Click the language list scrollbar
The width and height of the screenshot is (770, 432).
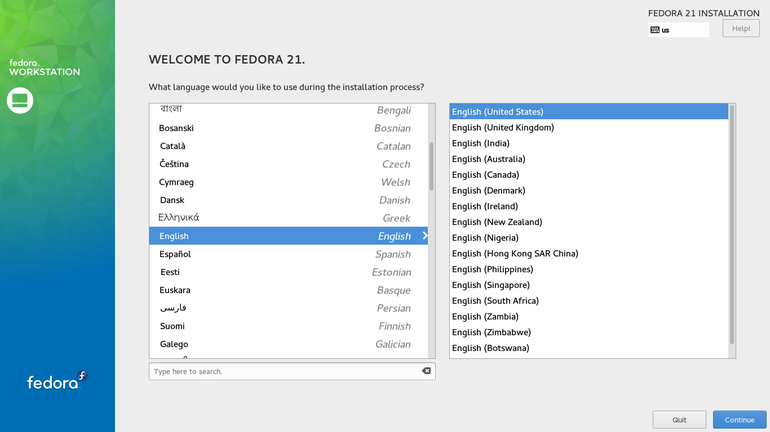(431, 166)
